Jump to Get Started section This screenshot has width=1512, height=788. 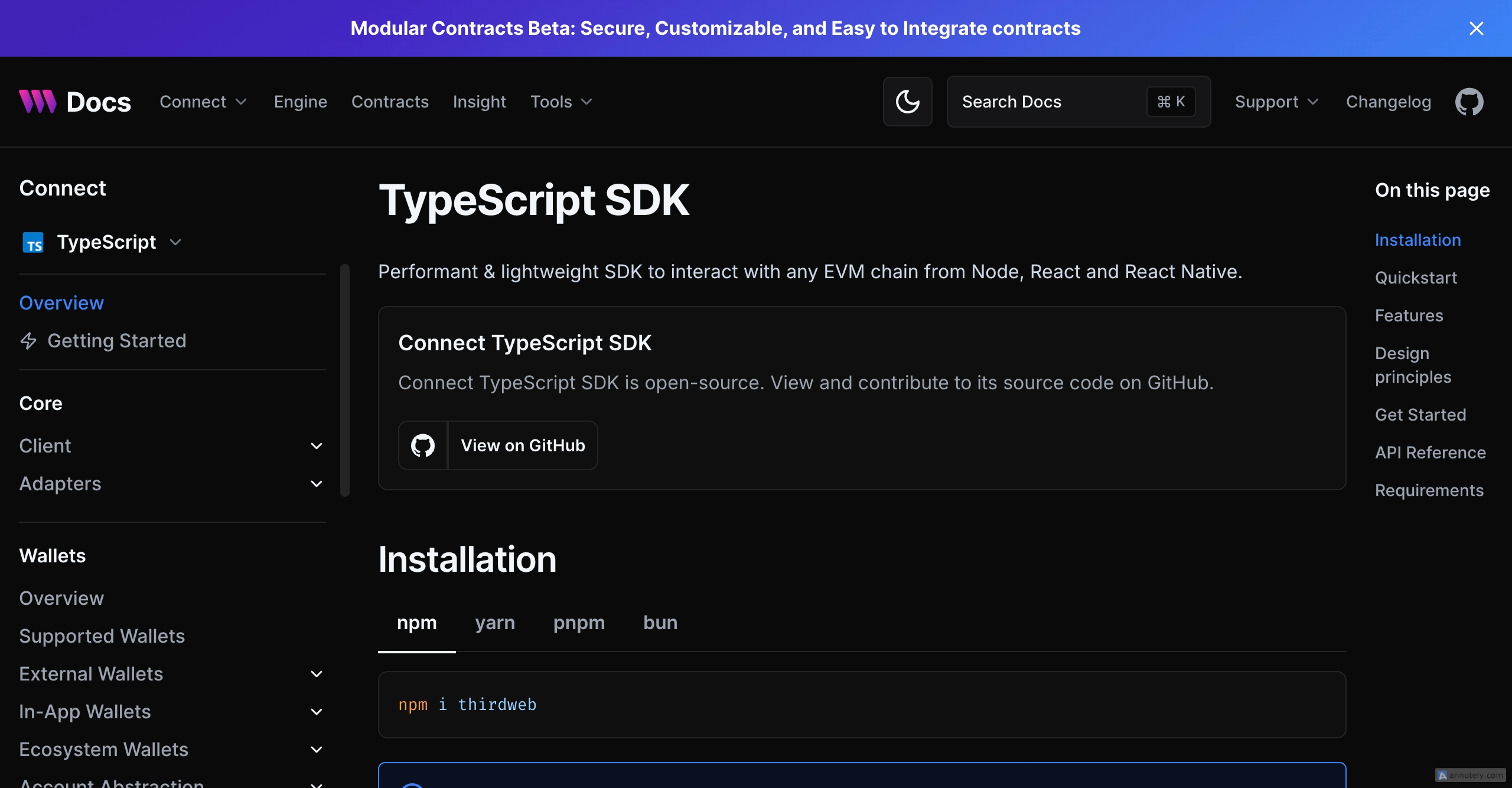tap(1420, 415)
